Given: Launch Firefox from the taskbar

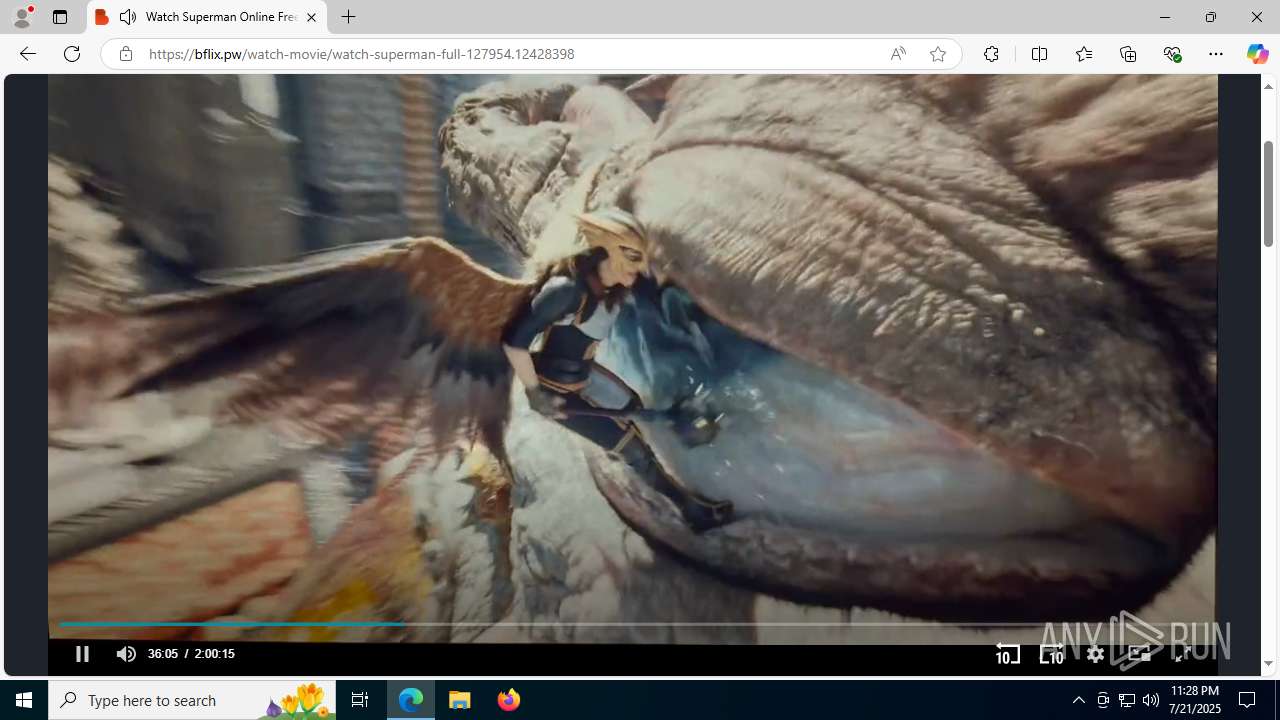Looking at the screenshot, I should [x=508, y=700].
